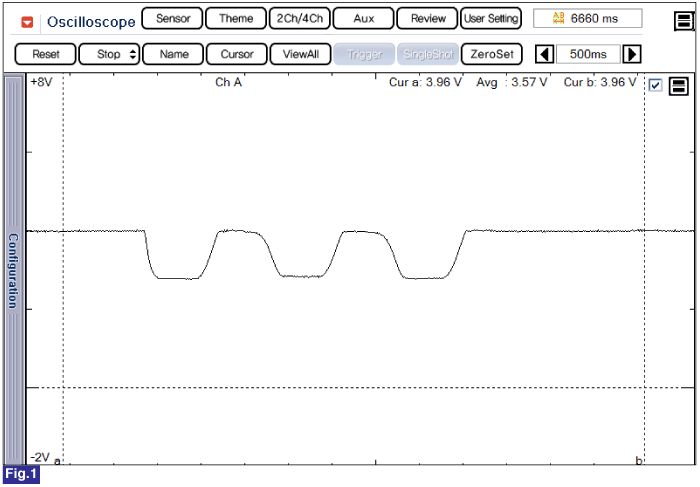
Task: Click the 6660 ms cursor time readout
Action: 588,19
